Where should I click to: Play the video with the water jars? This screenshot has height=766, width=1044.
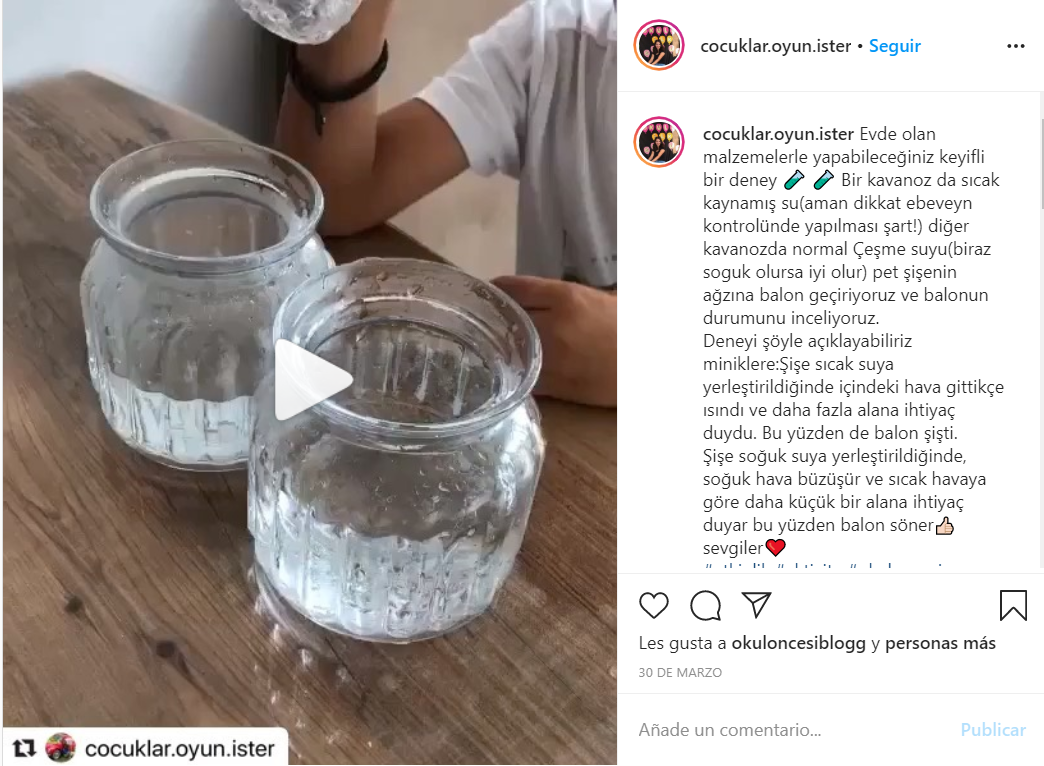coord(313,380)
